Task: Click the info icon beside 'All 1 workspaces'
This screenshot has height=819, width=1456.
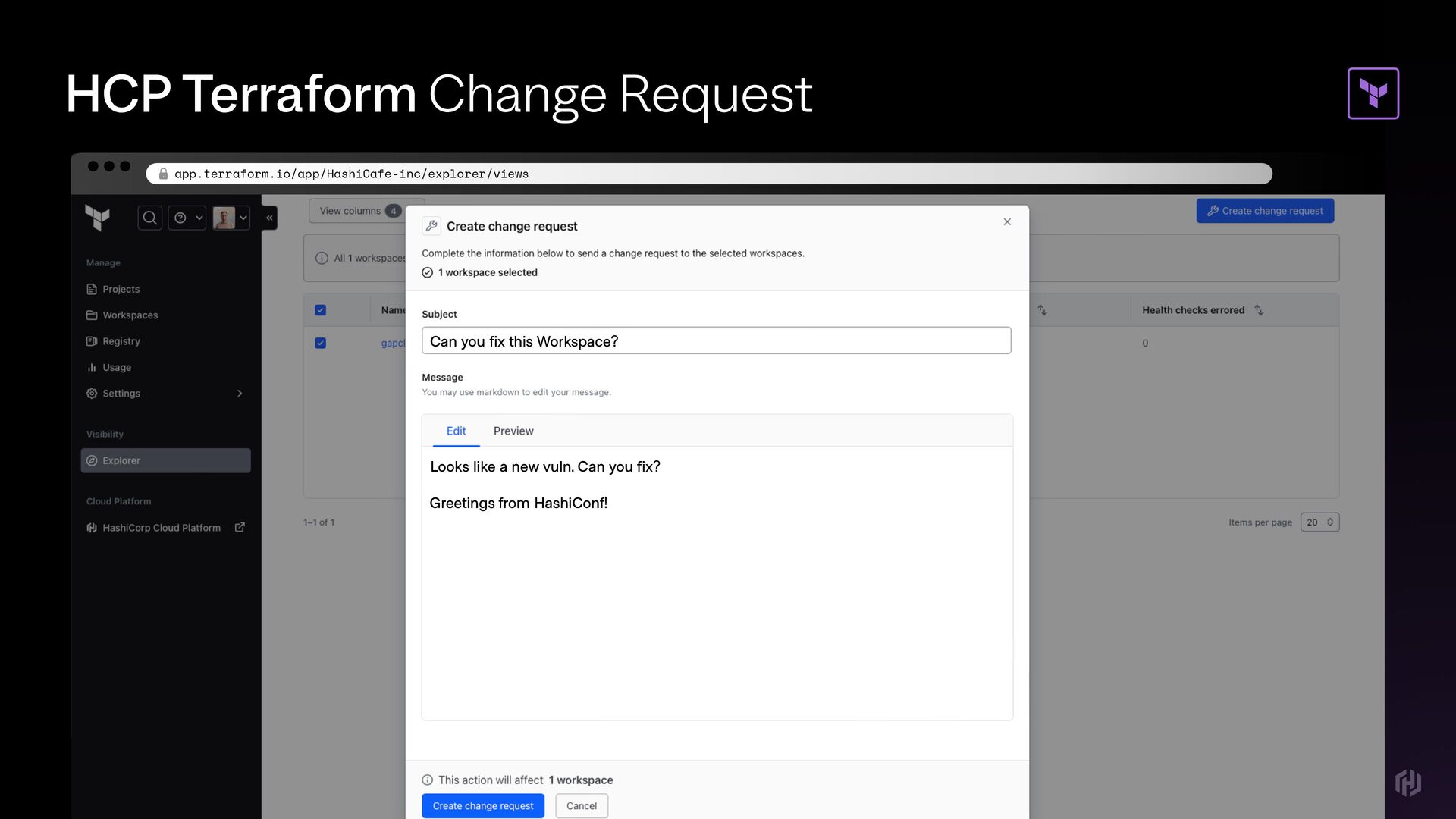Action: pyautogui.click(x=322, y=259)
